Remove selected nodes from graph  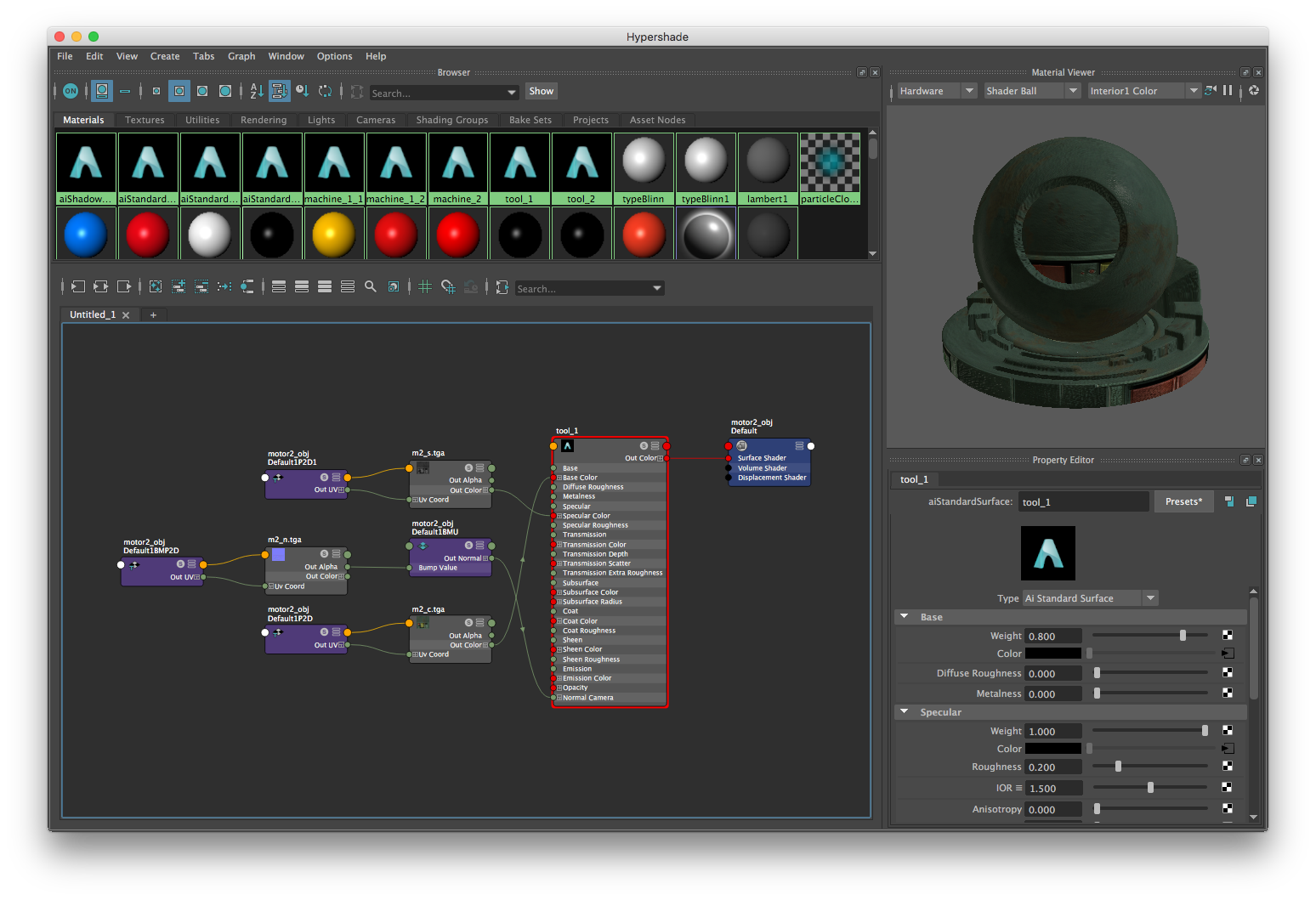tap(201, 286)
